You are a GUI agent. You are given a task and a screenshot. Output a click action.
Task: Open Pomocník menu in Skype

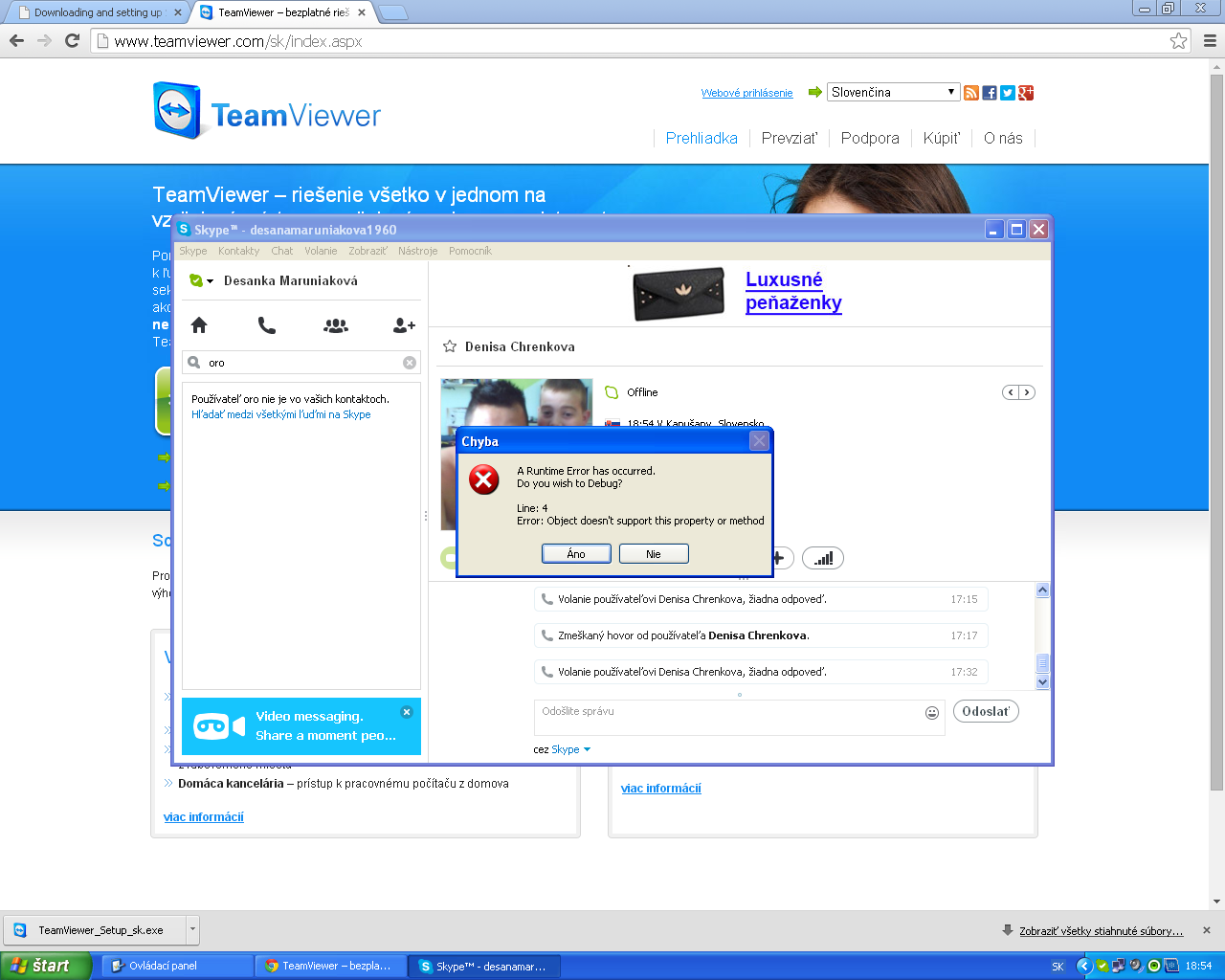(470, 251)
